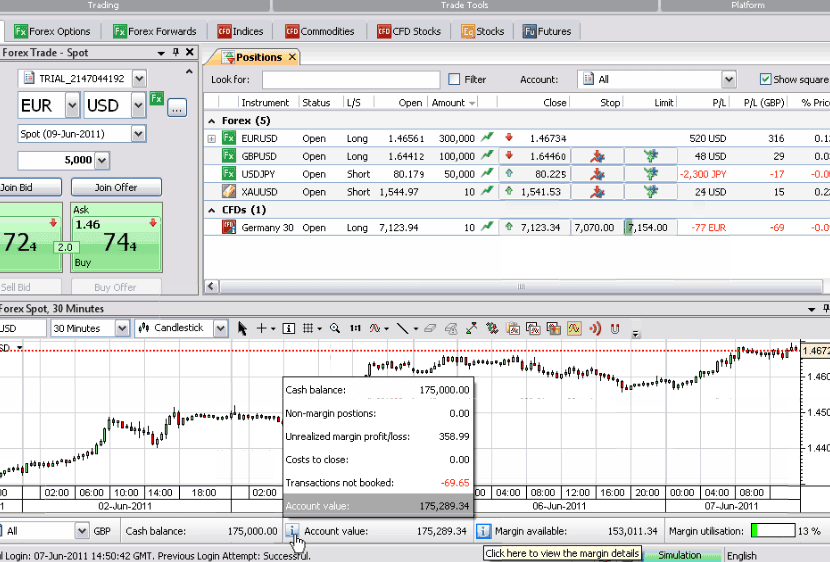Click the green Fx icon next to USD

click(x=157, y=98)
